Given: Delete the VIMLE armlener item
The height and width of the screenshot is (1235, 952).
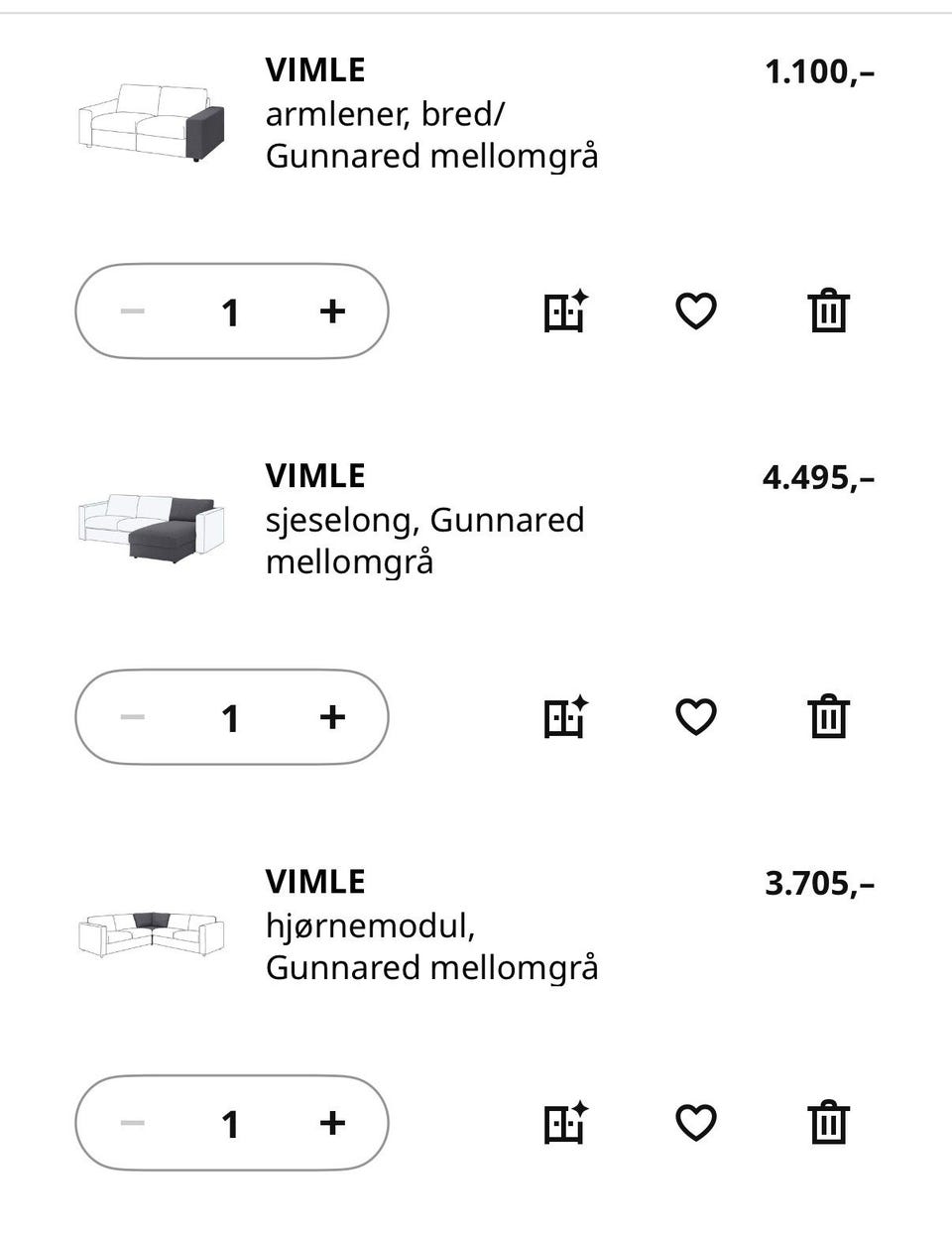Looking at the screenshot, I should (828, 311).
